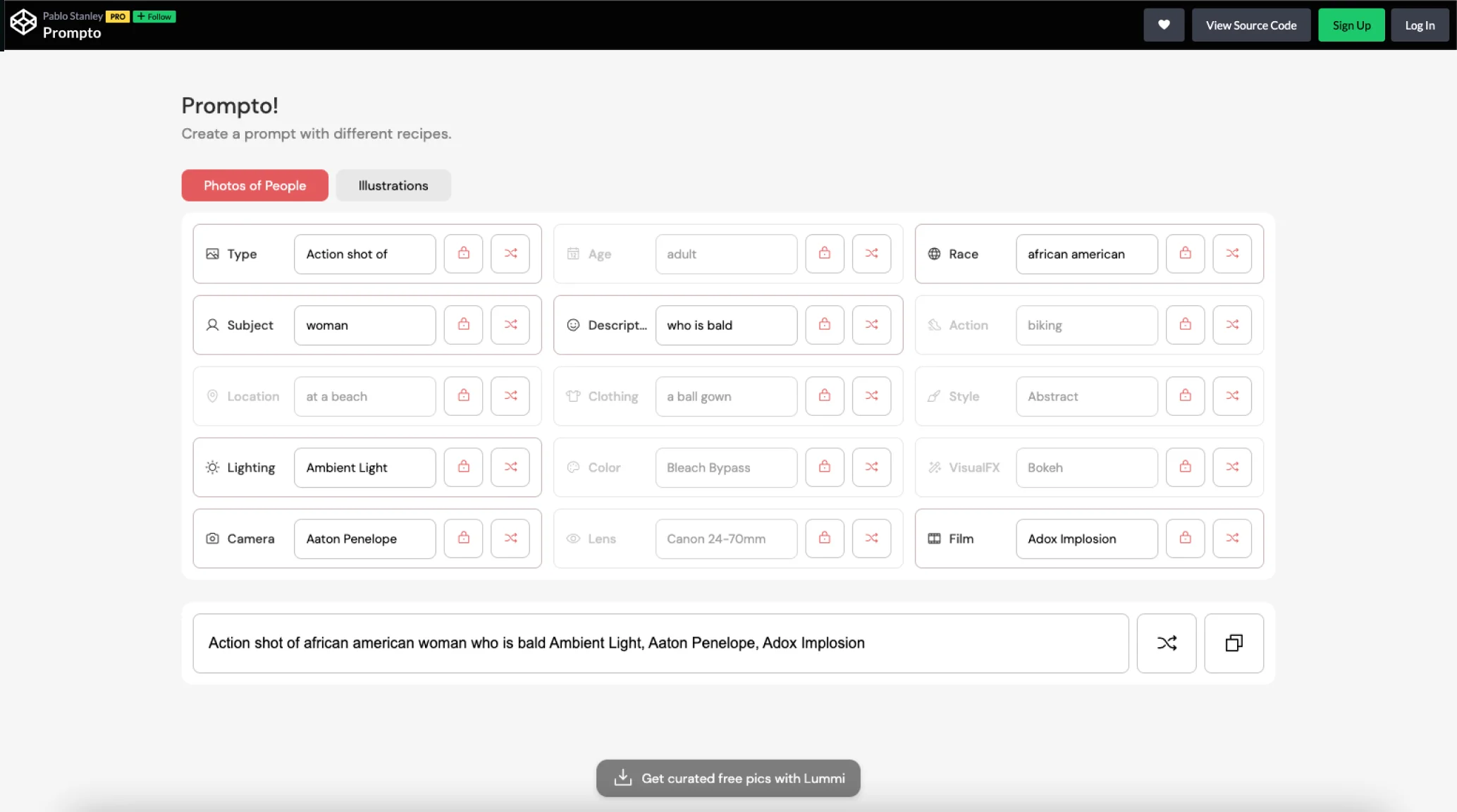Randomize the whole prompt with shuffle button
The height and width of the screenshot is (812, 1457).
[x=1167, y=643]
